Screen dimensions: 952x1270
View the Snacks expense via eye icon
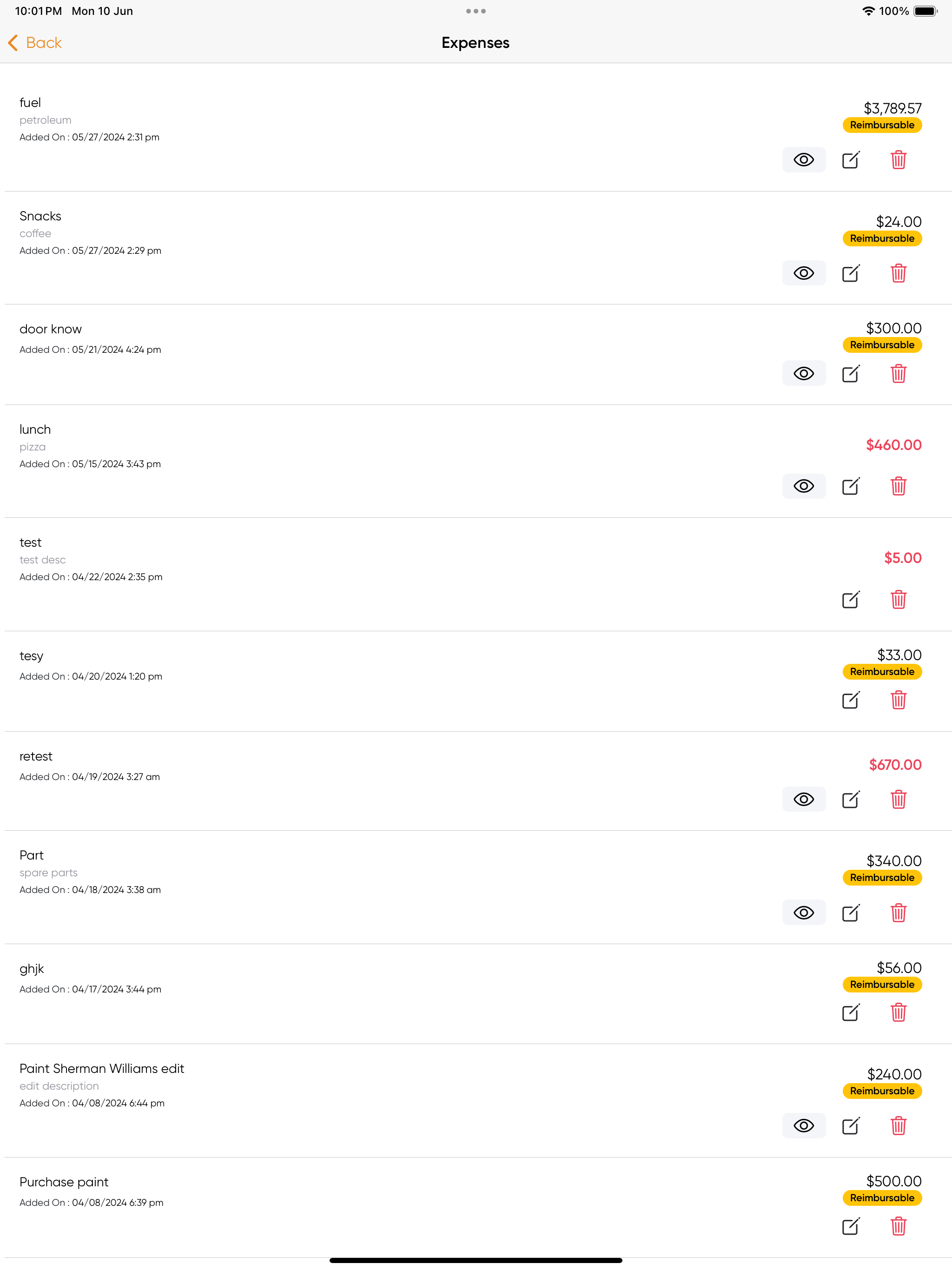[x=803, y=273]
